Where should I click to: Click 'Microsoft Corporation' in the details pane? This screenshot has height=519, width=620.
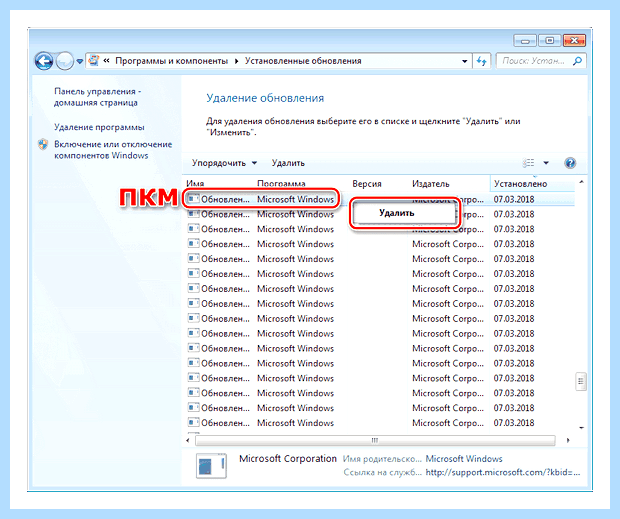click(288, 459)
